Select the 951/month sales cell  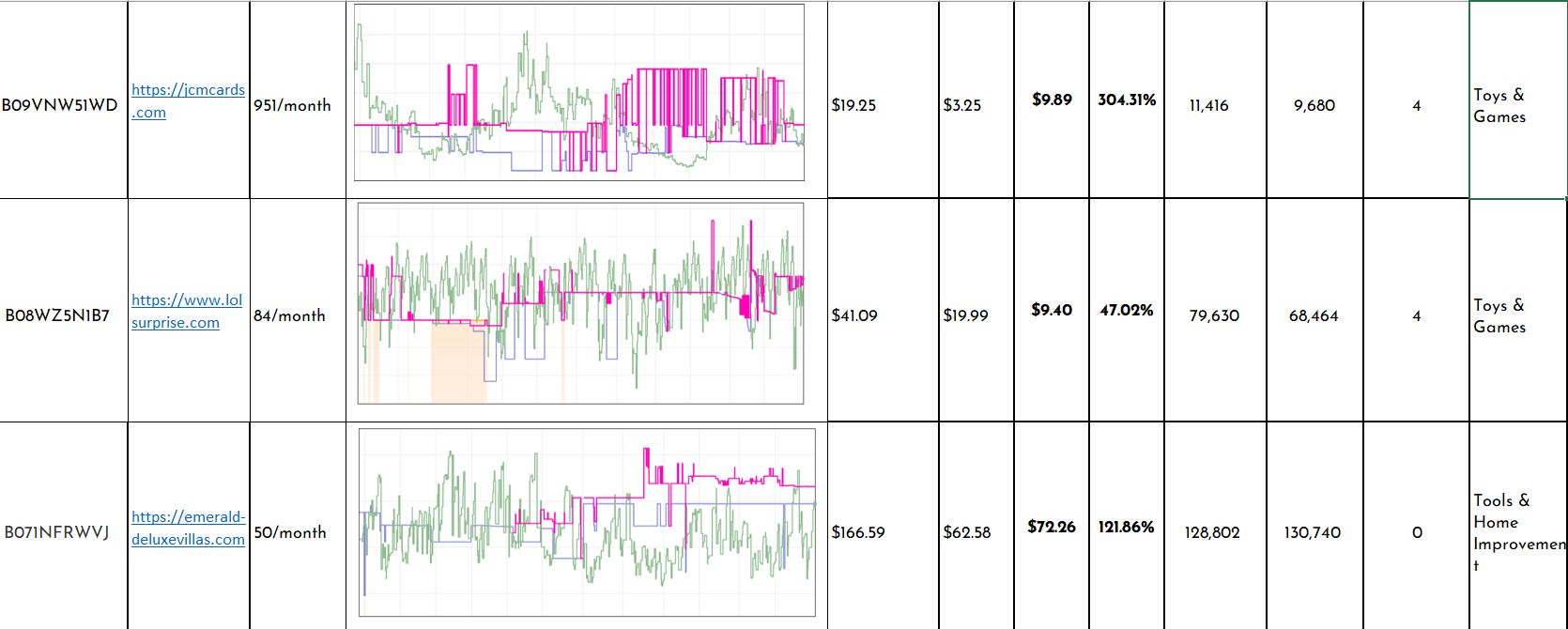point(298,100)
